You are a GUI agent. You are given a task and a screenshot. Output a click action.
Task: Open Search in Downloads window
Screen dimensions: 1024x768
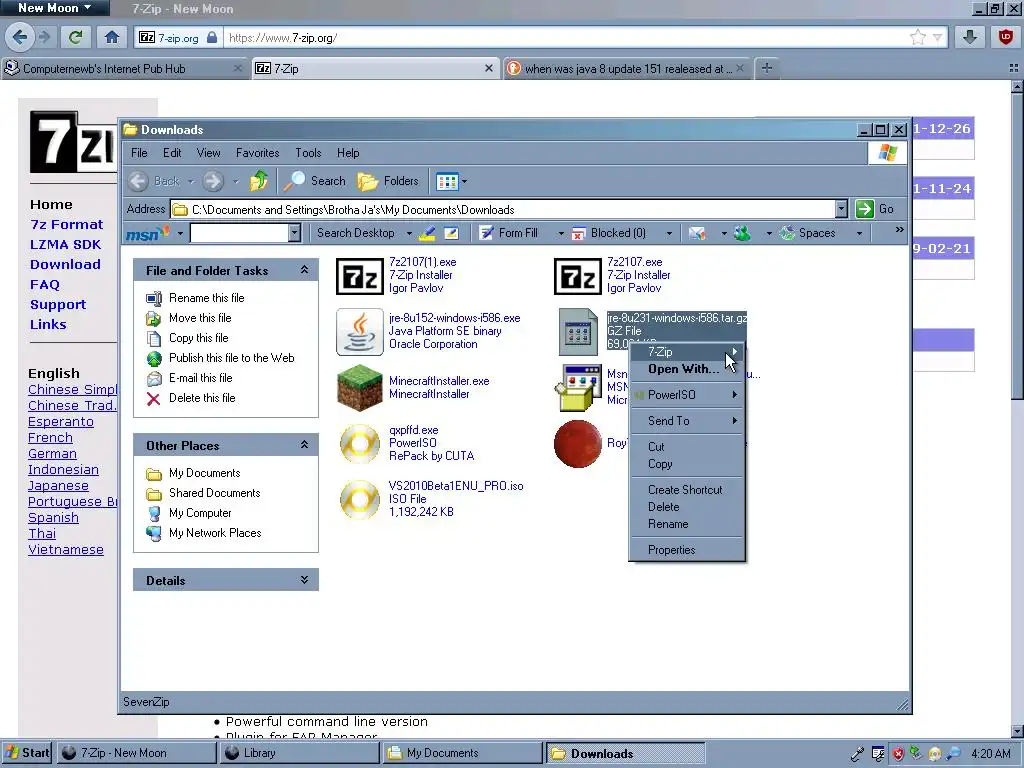(314, 181)
